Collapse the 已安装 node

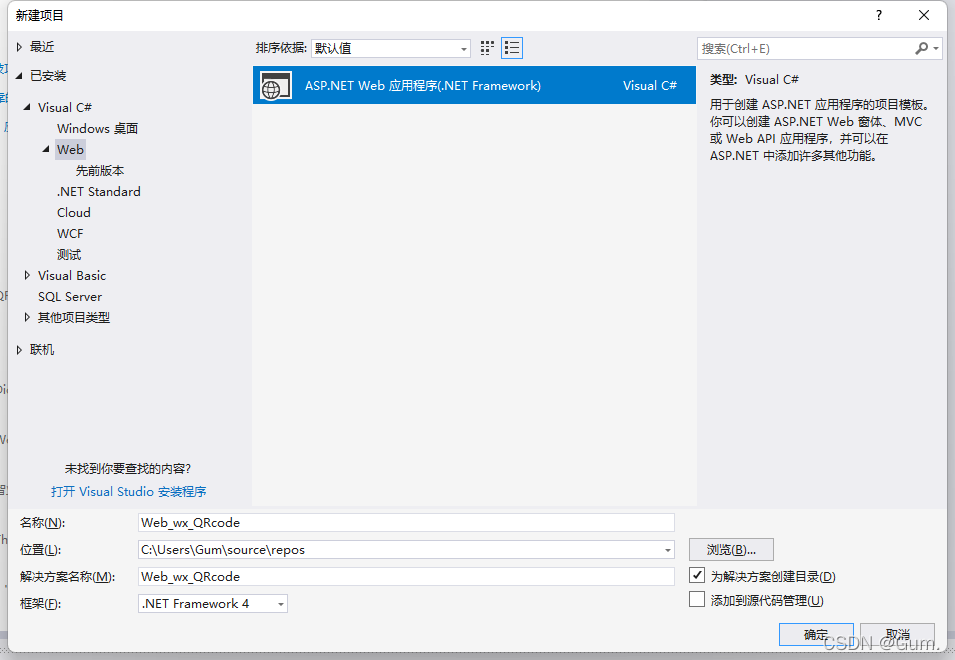click(x=19, y=76)
